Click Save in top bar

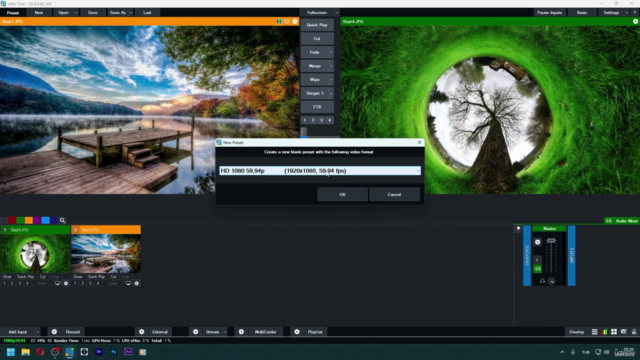(93, 13)
